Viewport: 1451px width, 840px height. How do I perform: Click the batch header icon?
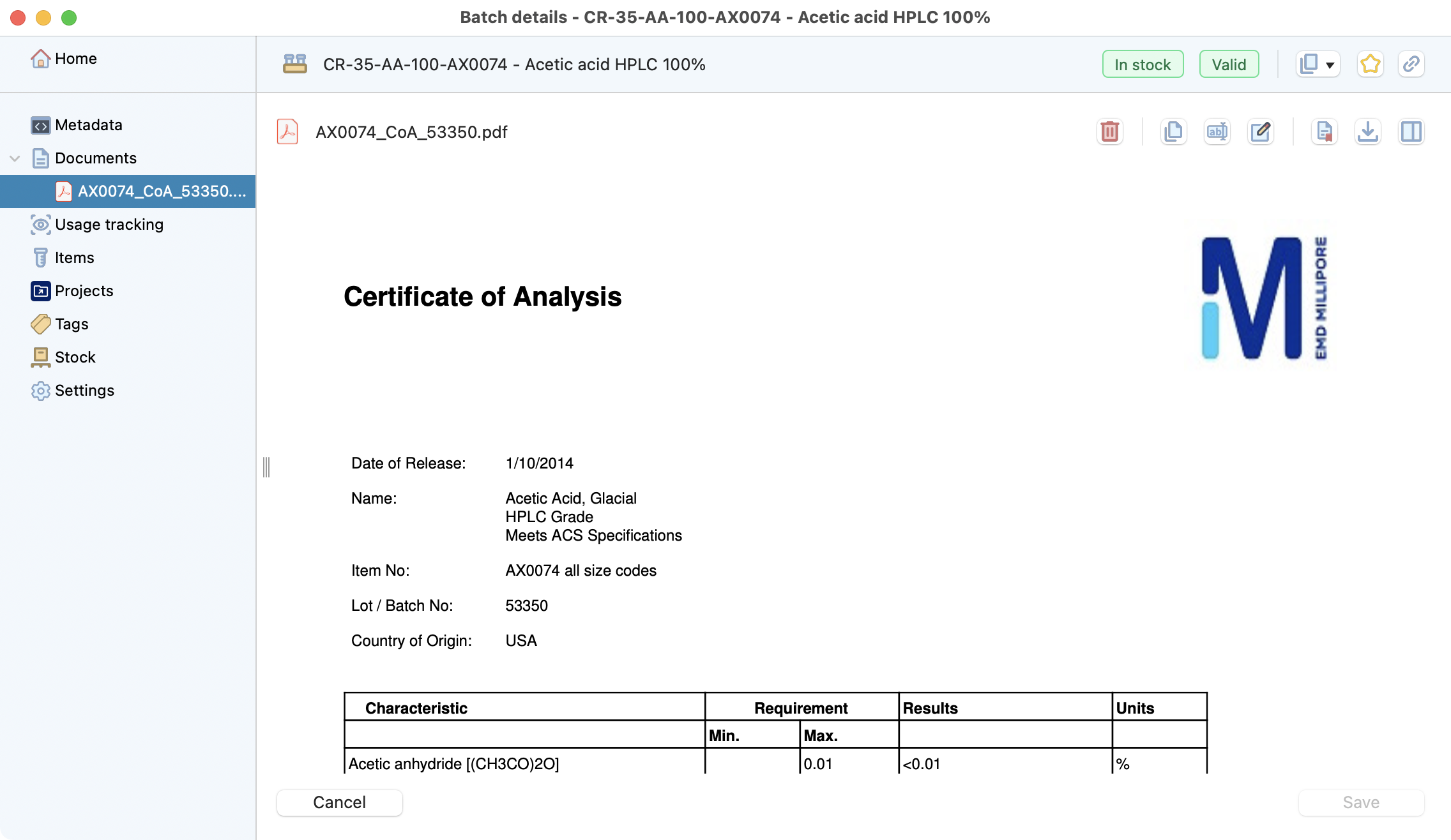point(295,64)
